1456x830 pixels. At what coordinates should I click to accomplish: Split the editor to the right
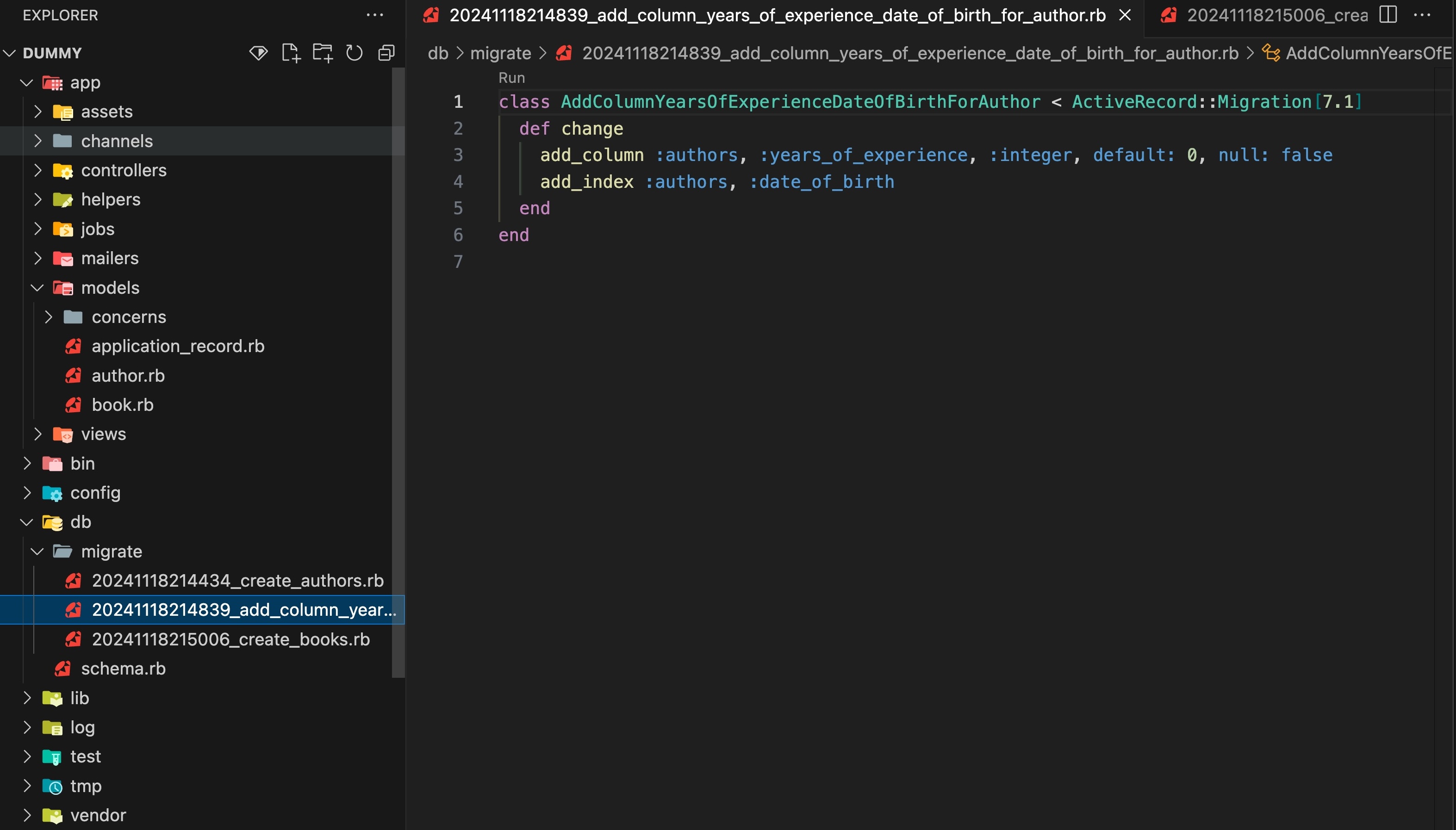(x=1388, y=15)
